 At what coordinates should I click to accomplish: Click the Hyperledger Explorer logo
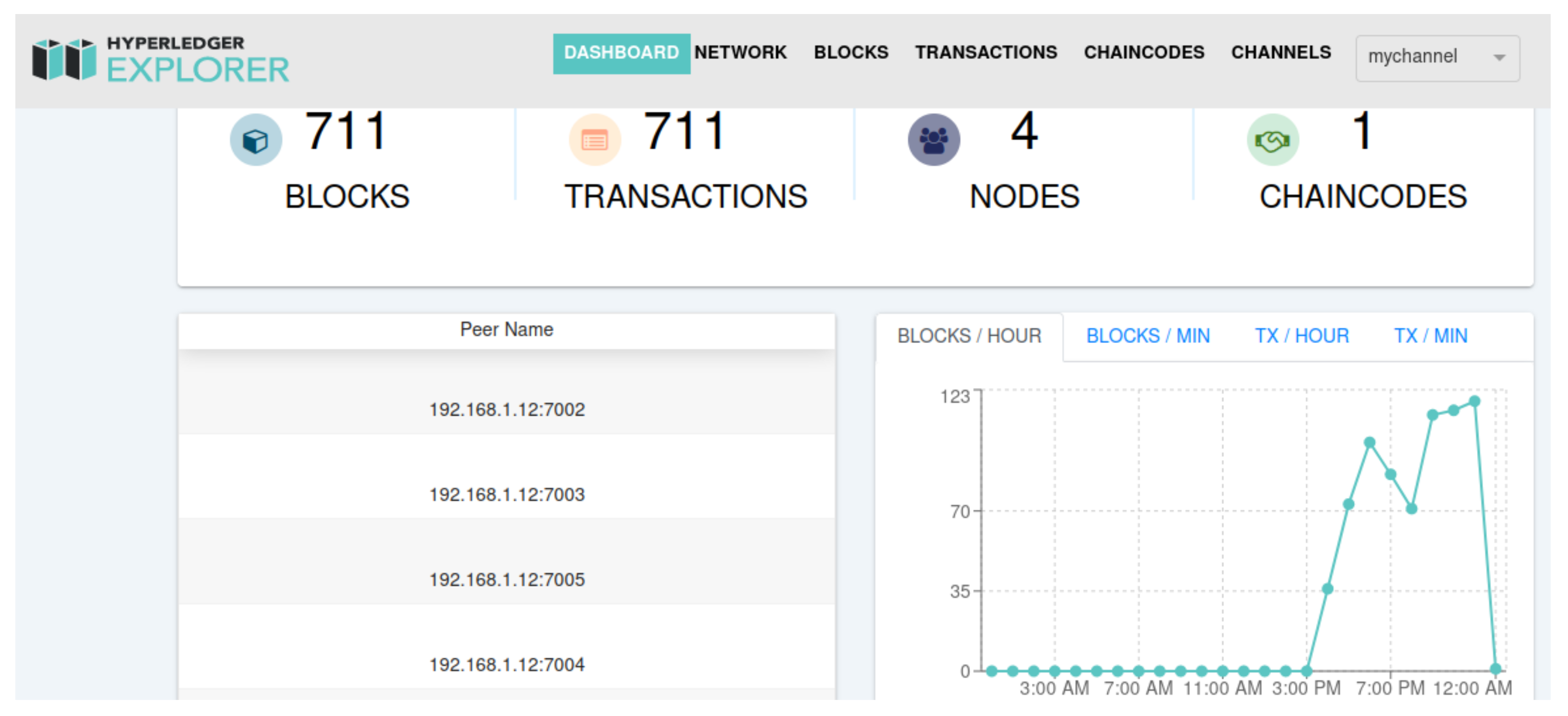(160, 59)
